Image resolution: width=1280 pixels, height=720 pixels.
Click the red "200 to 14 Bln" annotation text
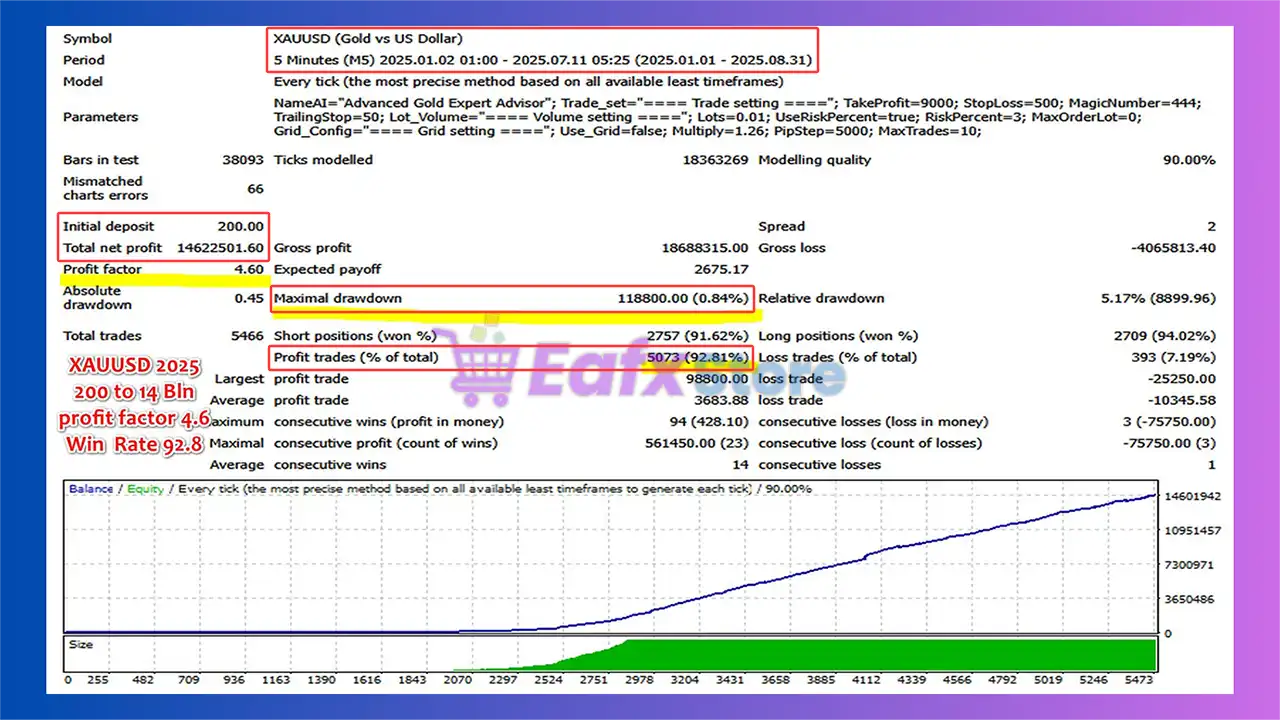pyautogui.click(x=133, y=391)
